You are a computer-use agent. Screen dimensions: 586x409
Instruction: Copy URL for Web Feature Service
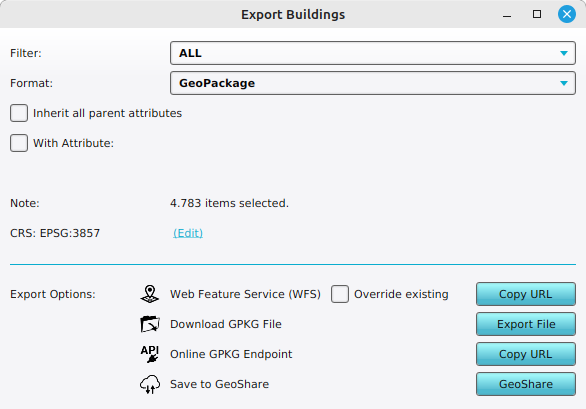525,294
